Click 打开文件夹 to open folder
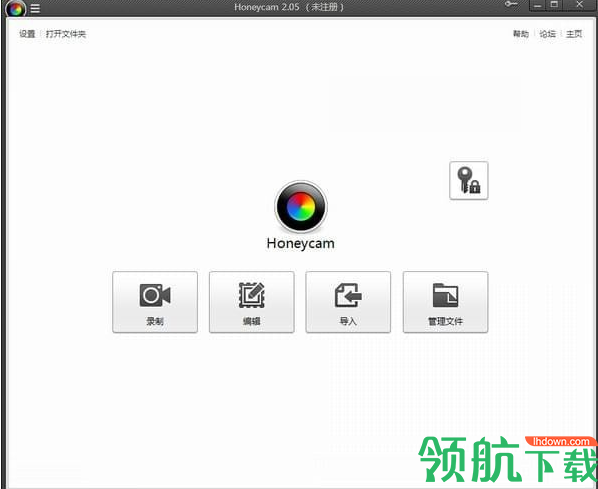This screenshot has height=489, width=598. pos(66,34)
